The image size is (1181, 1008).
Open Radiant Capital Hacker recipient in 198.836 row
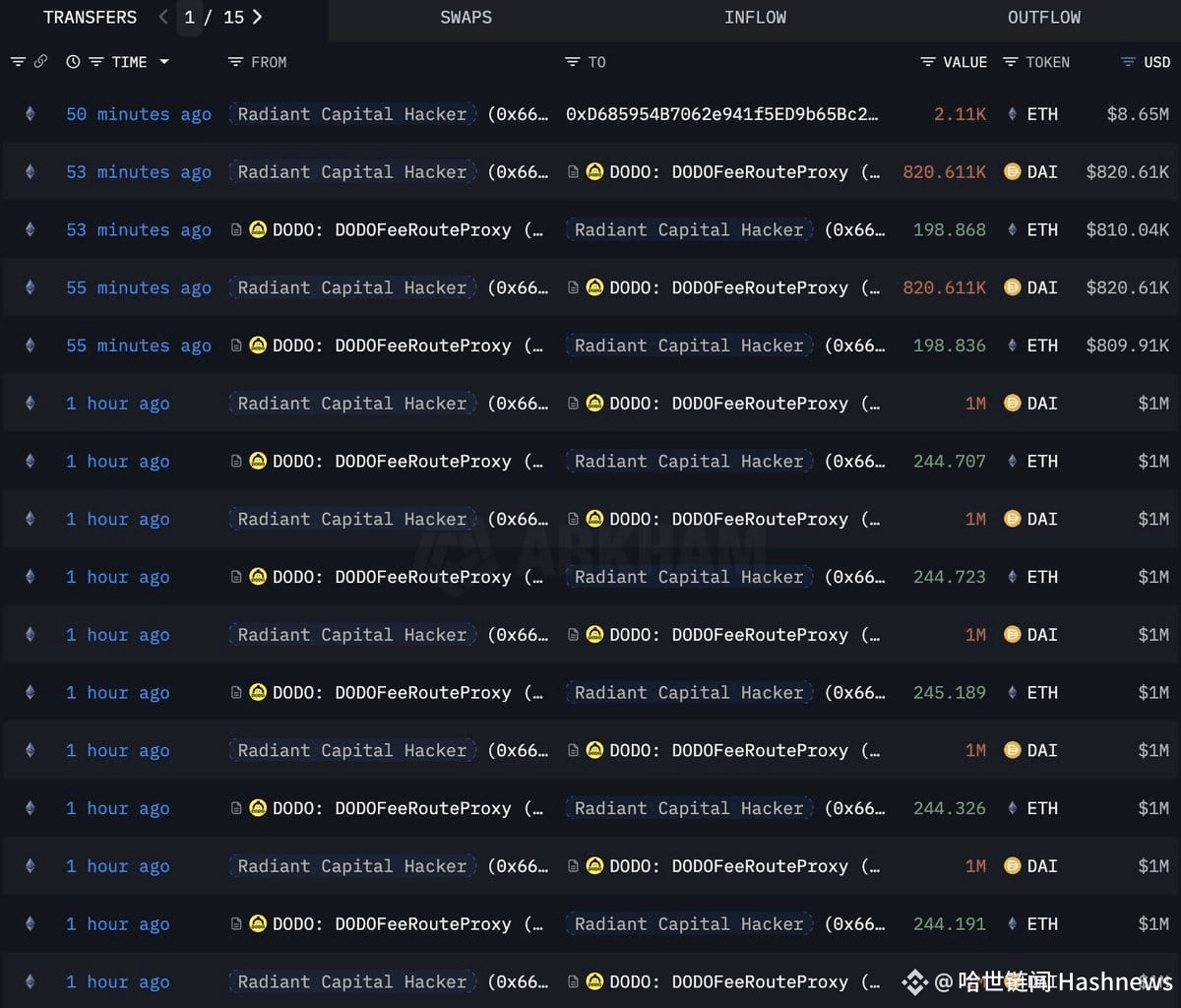point(689,346)
